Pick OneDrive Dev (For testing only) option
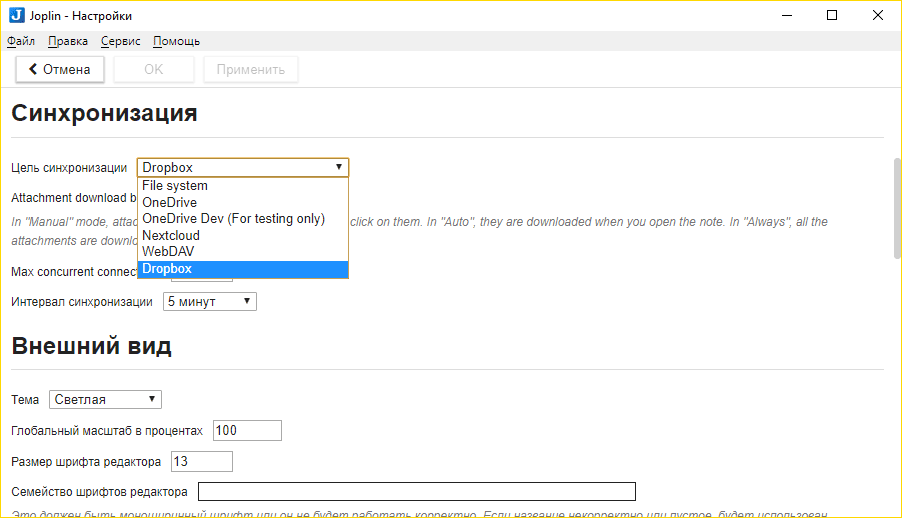Image resolution: width=902 pixels, height=518 pixels. 243,219
